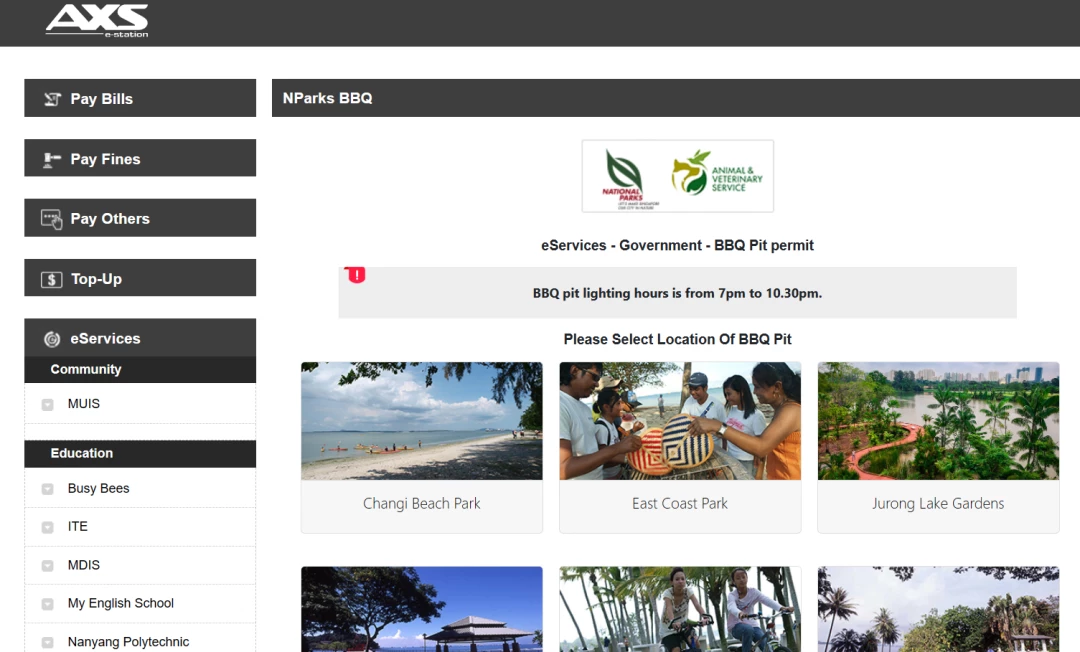Click the red exclamation alert icon
The image size is (1080, 652).
[356, 275]
